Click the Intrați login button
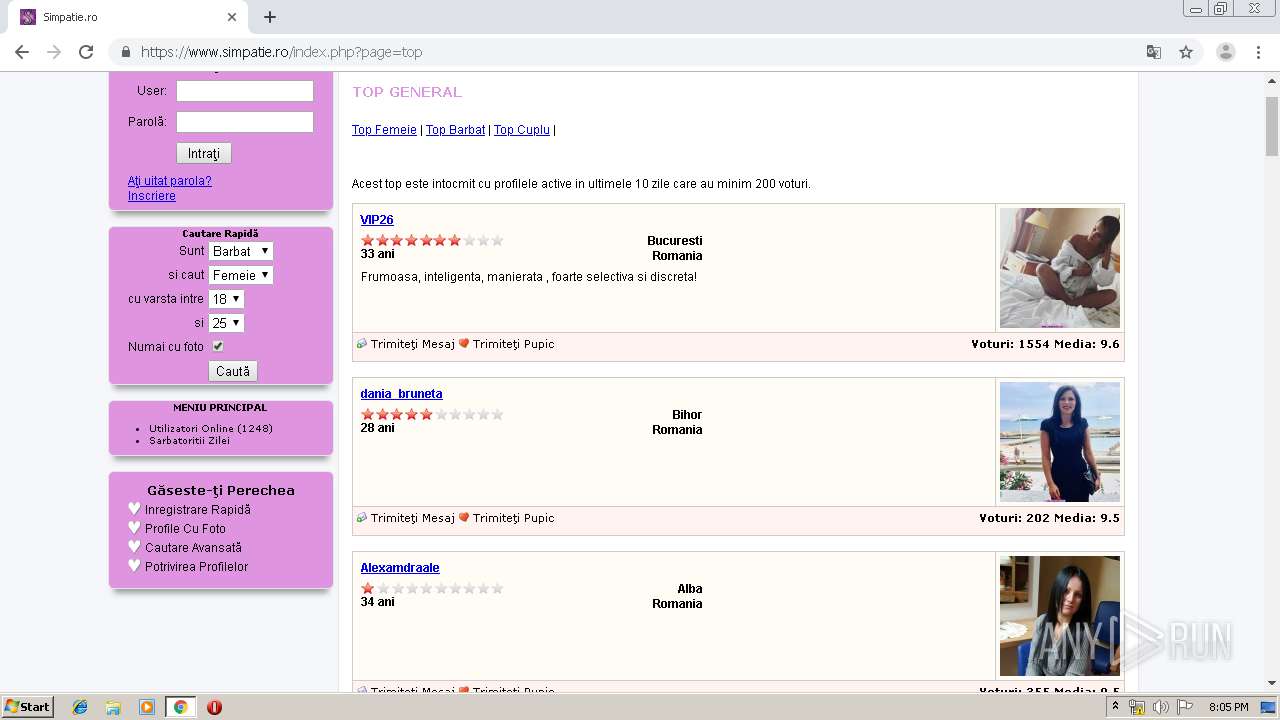 click(x=204, y=153)
